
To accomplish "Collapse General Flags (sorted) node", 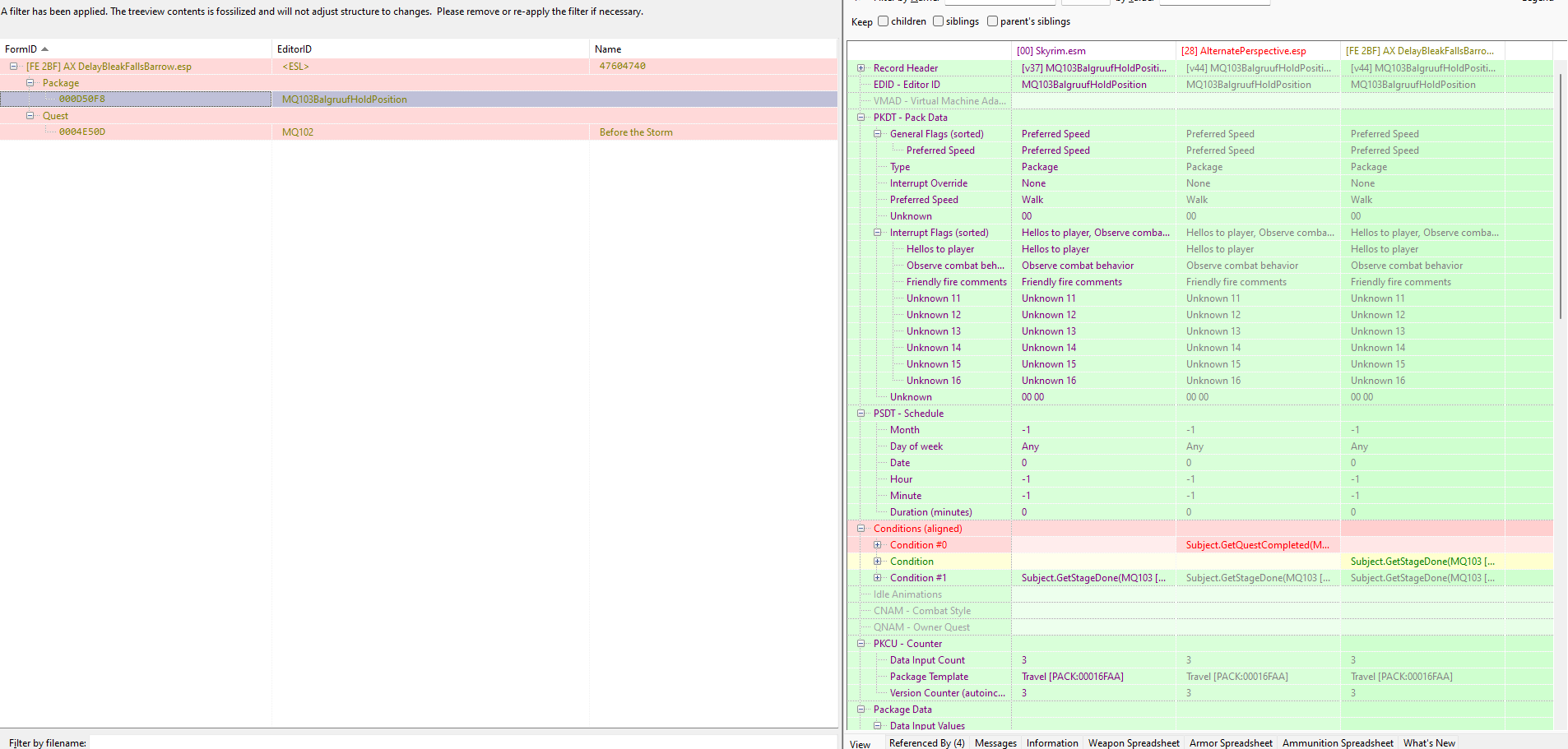I will (877, 134).
